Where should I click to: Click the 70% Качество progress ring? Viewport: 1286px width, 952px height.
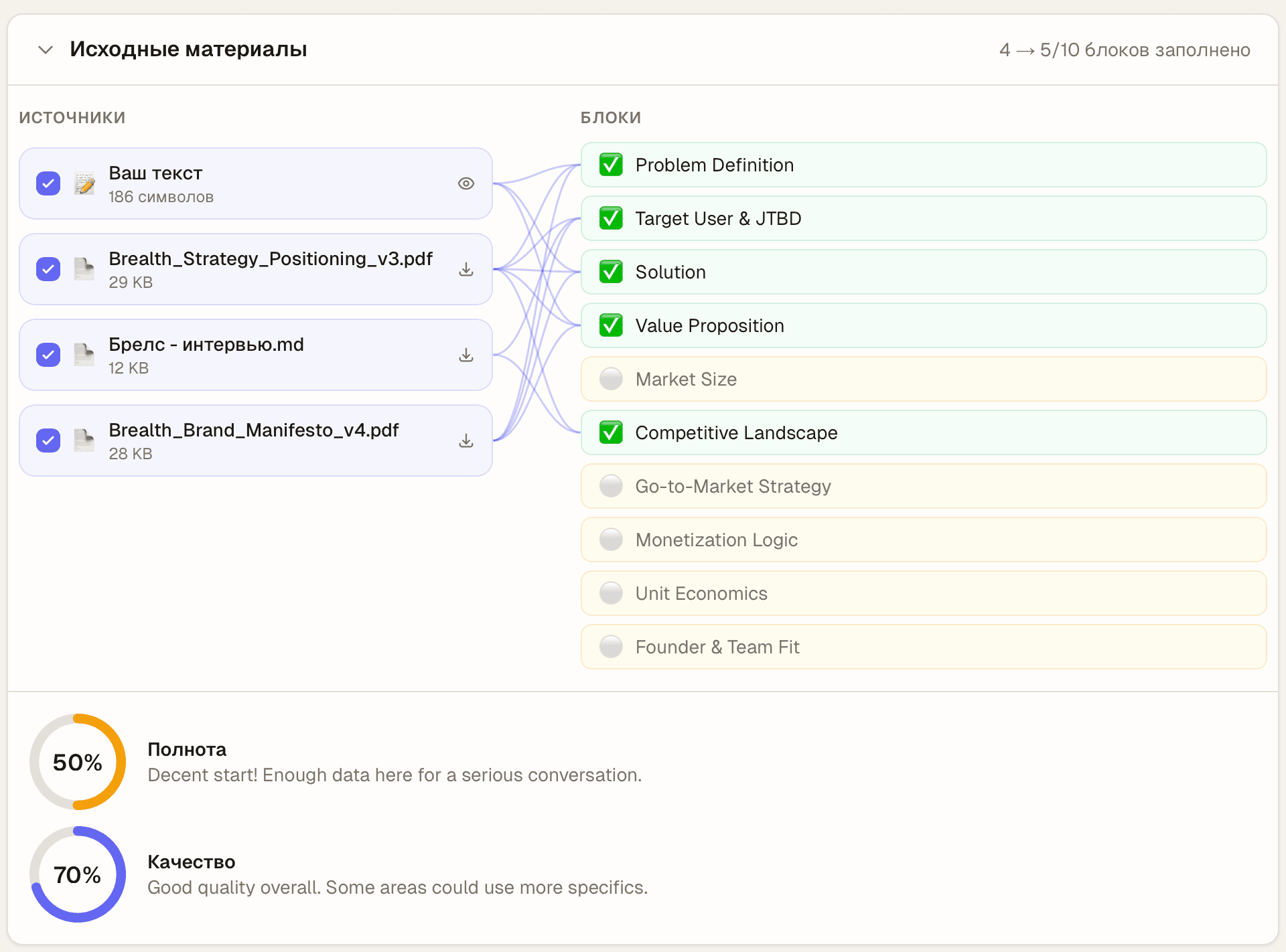78,874
